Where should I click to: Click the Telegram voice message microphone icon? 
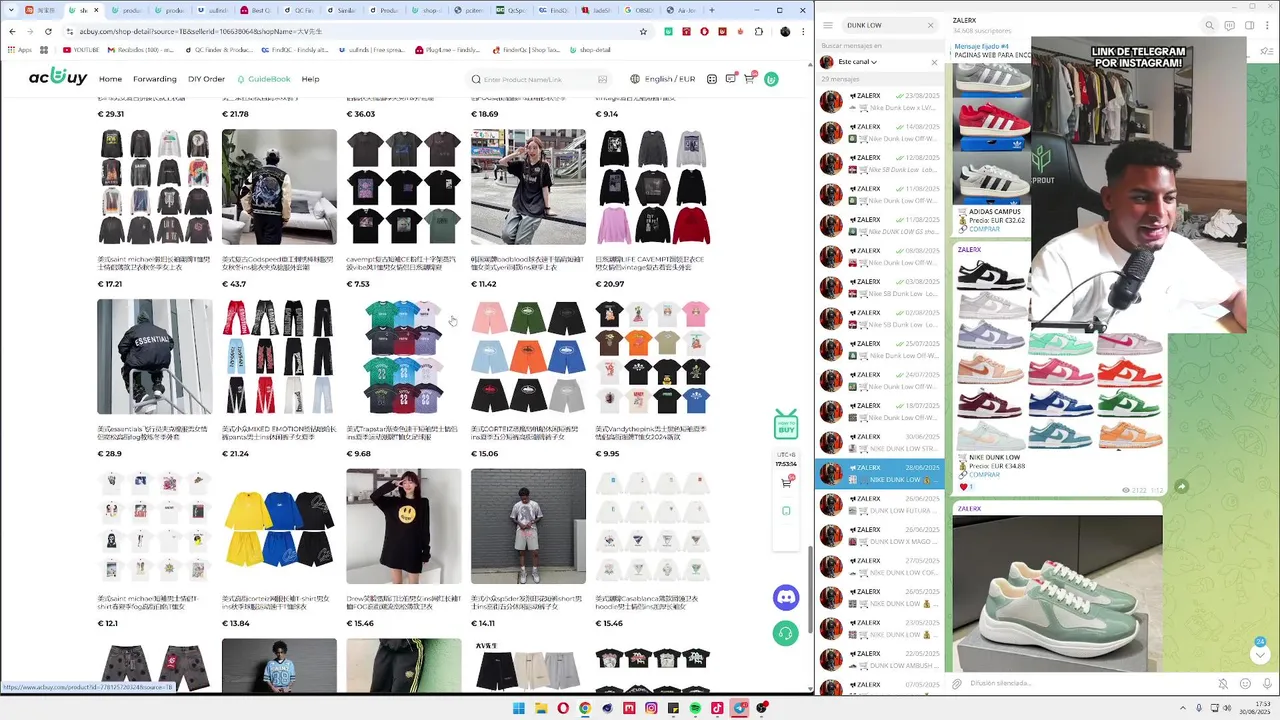pos(1266,684)
